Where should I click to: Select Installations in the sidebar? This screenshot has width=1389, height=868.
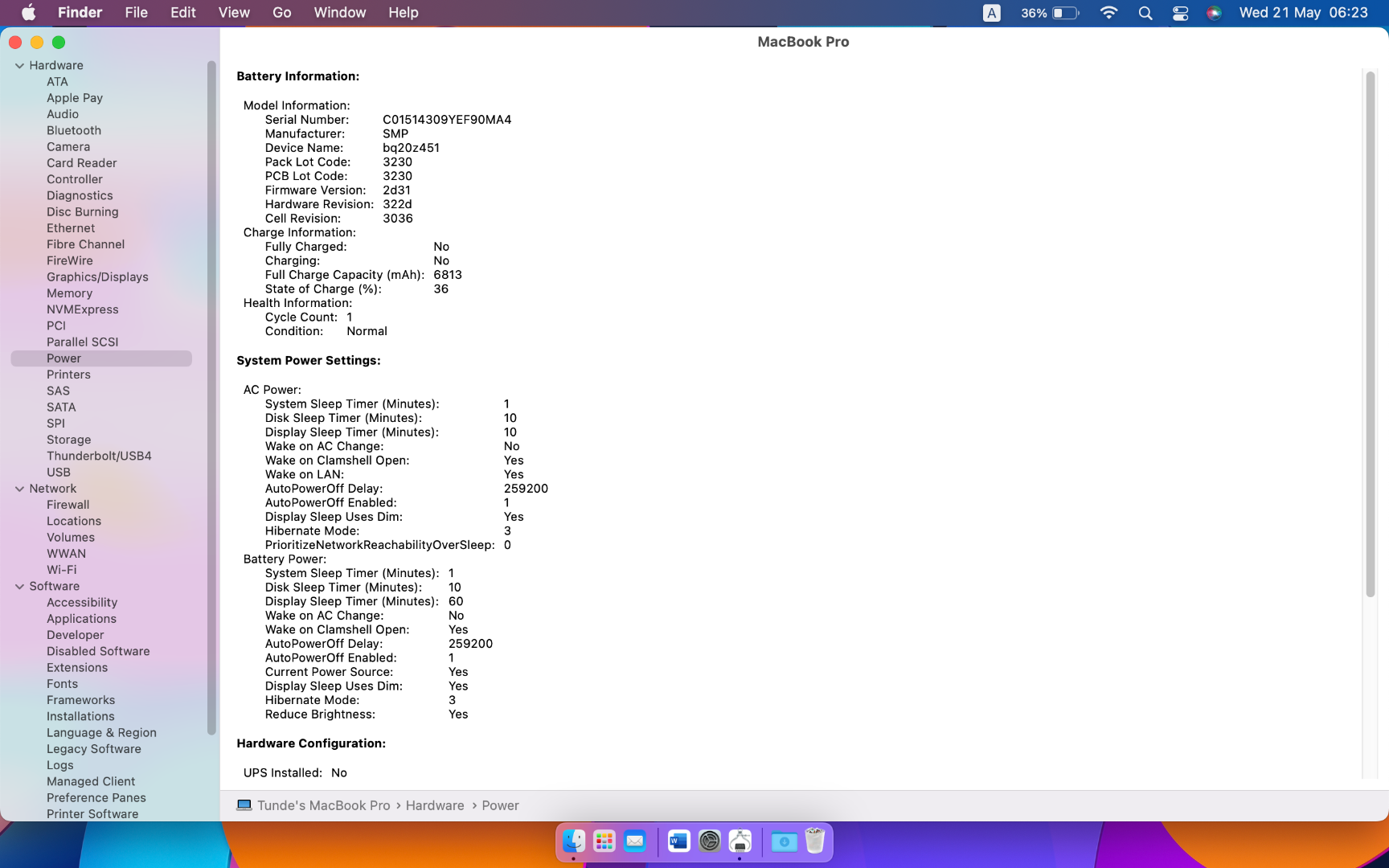pos(80,717)
